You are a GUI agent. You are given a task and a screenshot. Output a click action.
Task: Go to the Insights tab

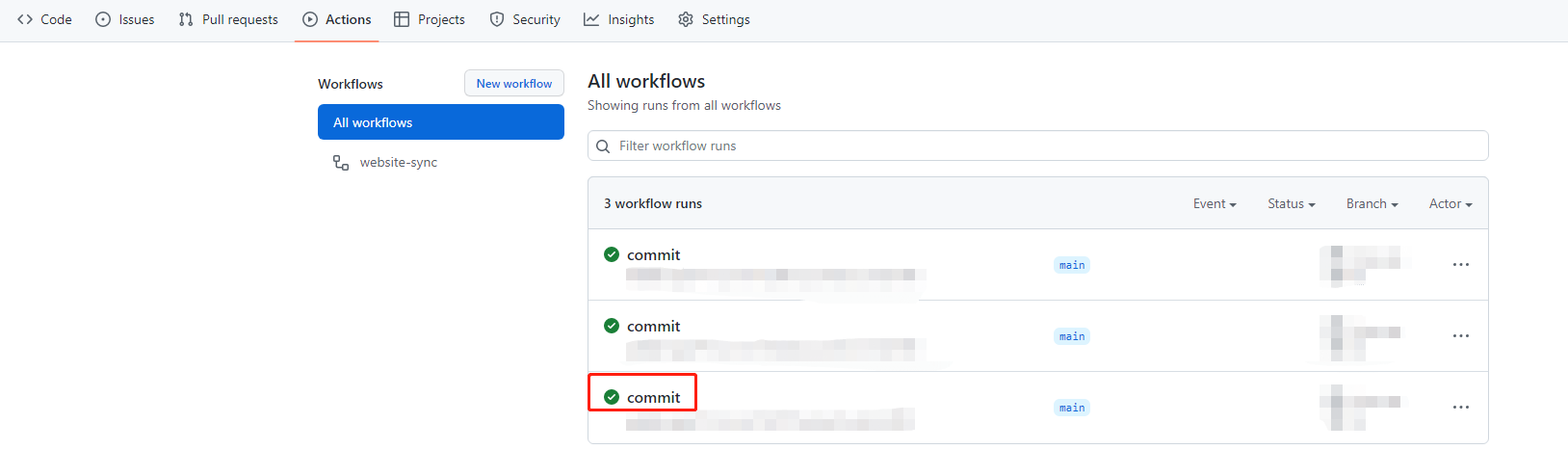click(x=618, y=19)
